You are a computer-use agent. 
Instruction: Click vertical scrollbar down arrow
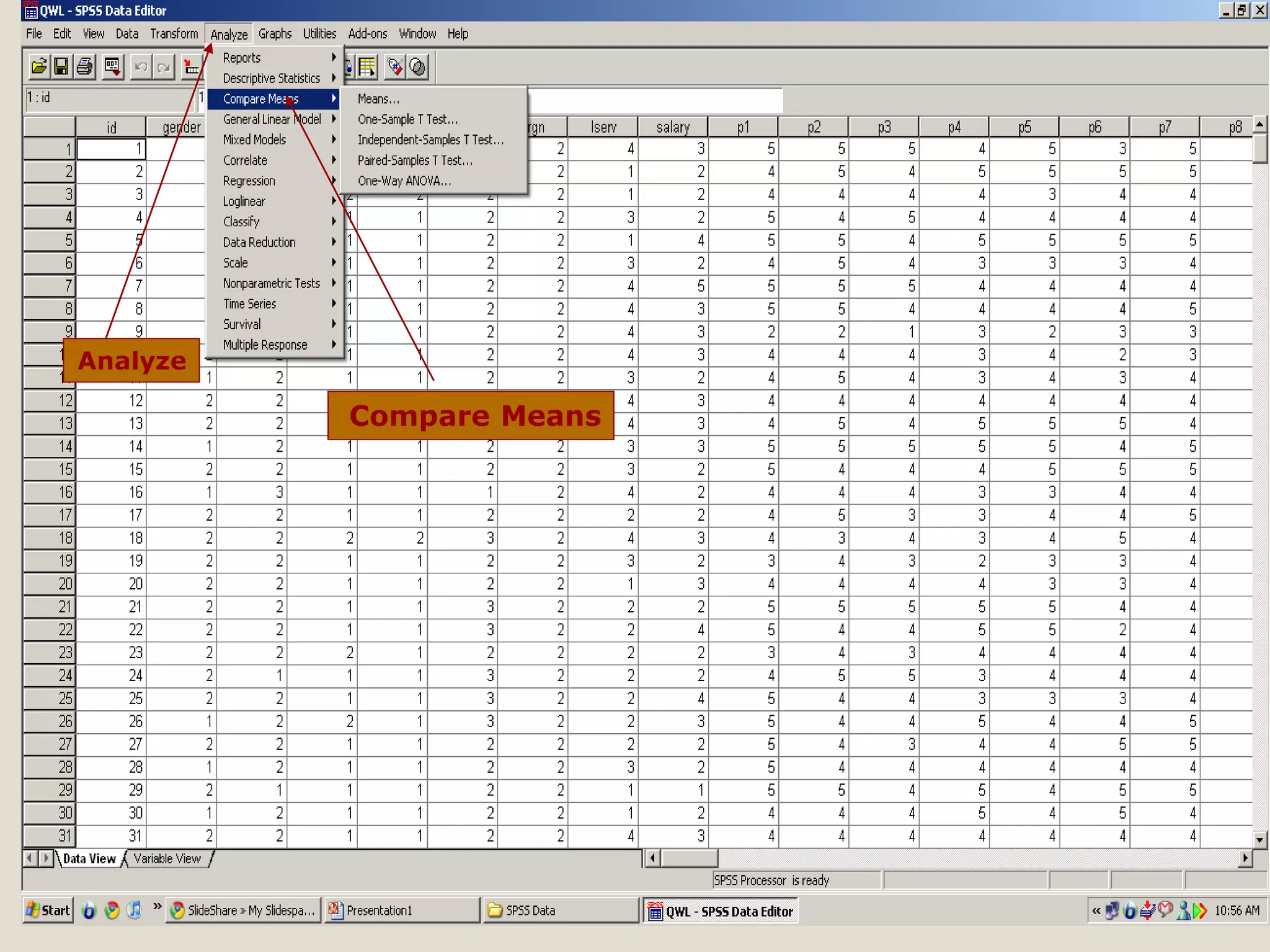pyautogui.click(x=1259, y=840)
